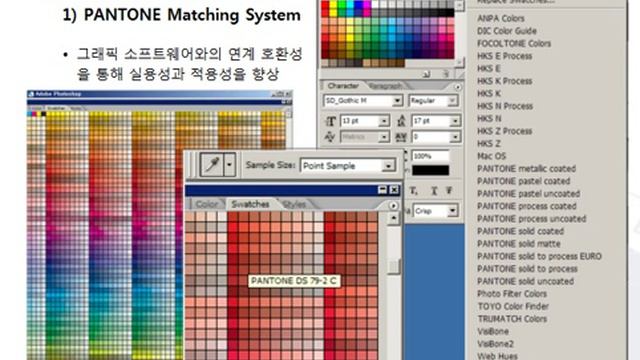Open the Character tab
640x360 pixels.
[343, 86]
